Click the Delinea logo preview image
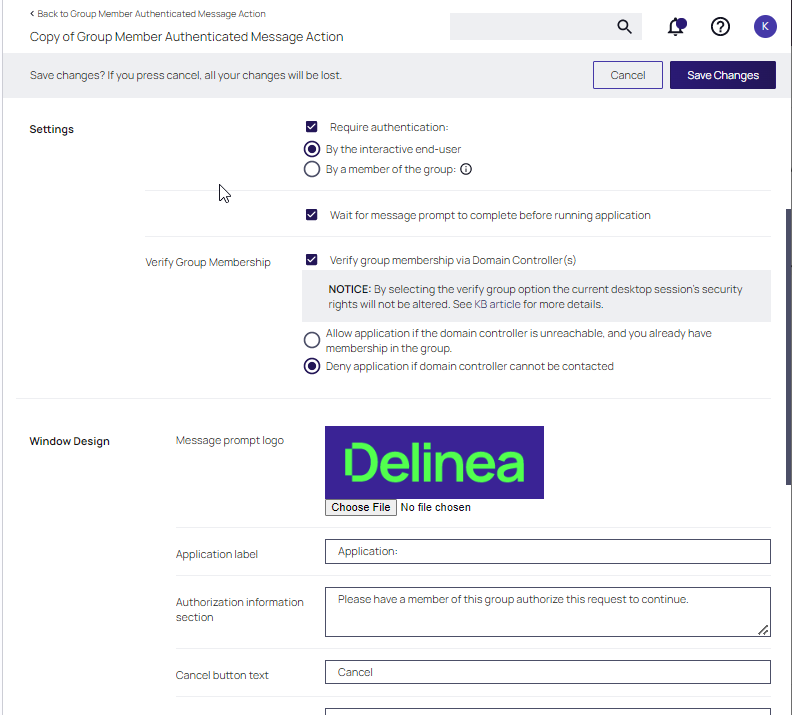 (x=434, y=462)
